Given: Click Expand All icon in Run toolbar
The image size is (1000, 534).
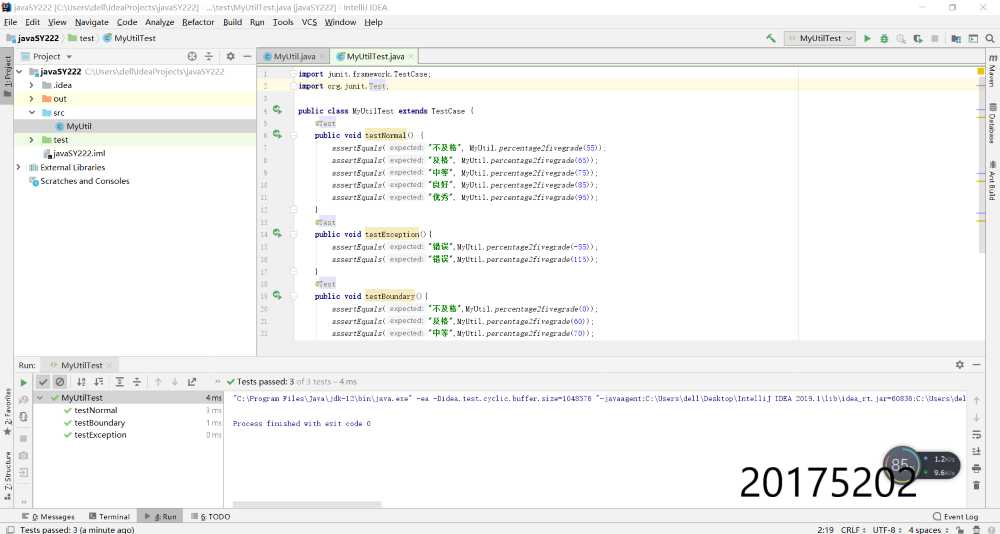Looking at the screenshot, I should 119,382.
